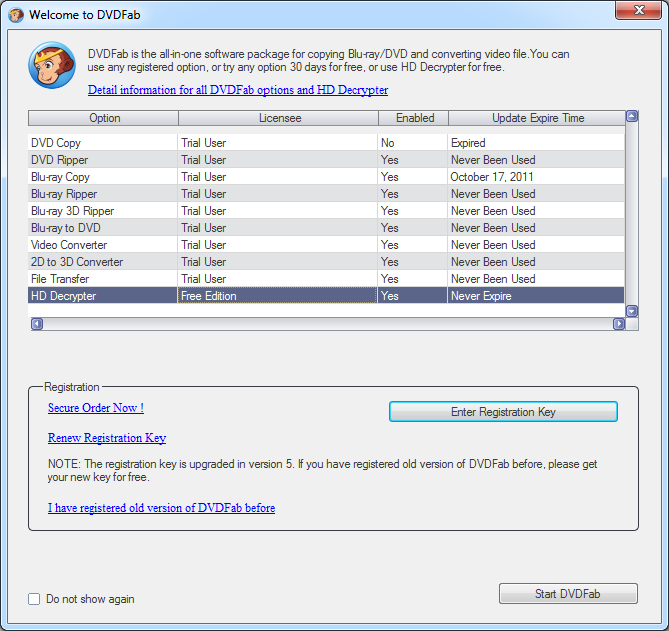Select the HD Decrypter row

(326, 296)
